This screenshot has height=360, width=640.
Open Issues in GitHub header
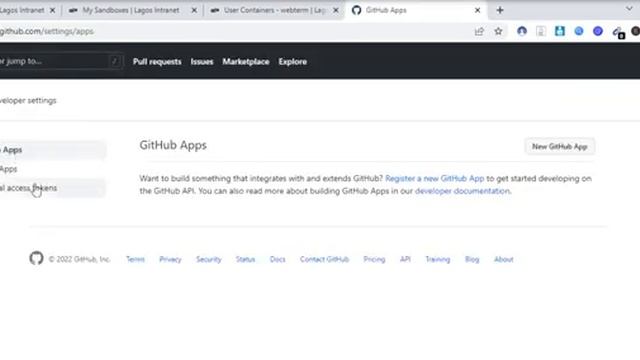[x=202, y=62]
